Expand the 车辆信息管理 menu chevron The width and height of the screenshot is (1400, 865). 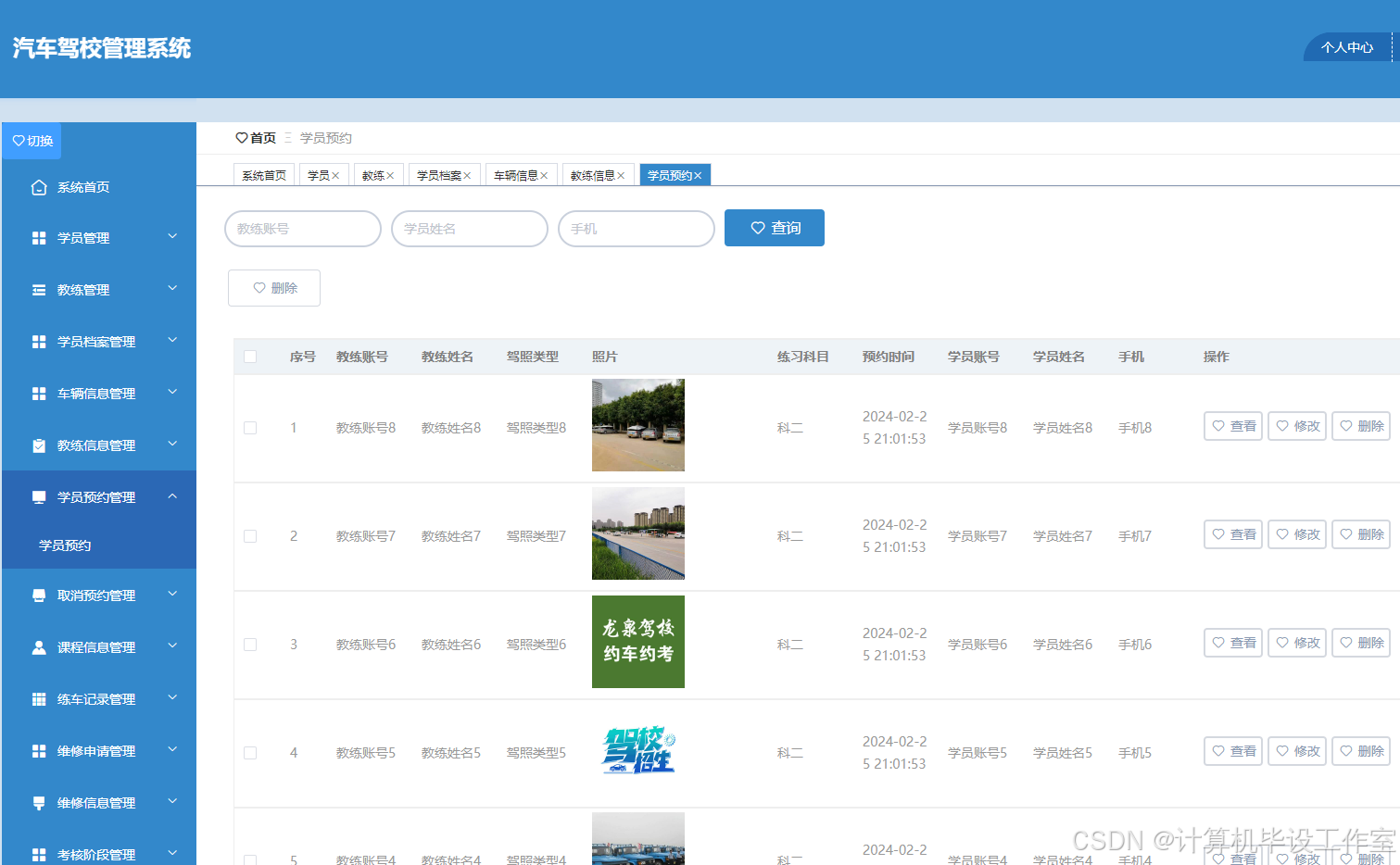(x=172, y=393)
